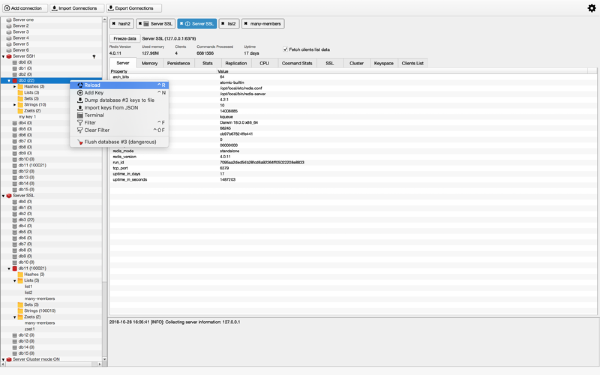Screen dimensions: 600x375
Task: Click the Add connection button
Action: pyautogui.click(x=25, y=8)
